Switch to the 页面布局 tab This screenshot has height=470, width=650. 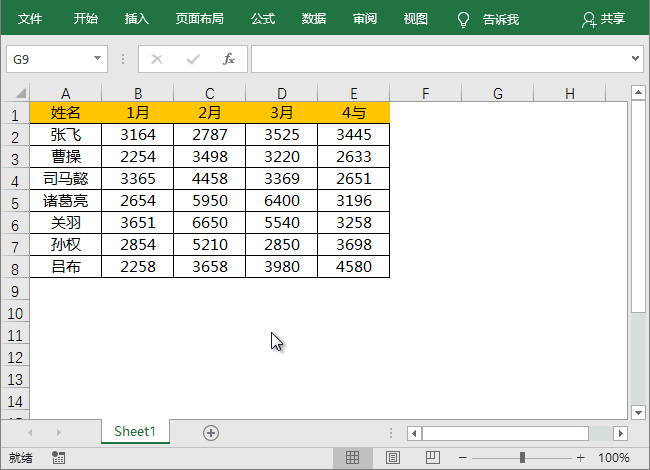click(199, 19)
